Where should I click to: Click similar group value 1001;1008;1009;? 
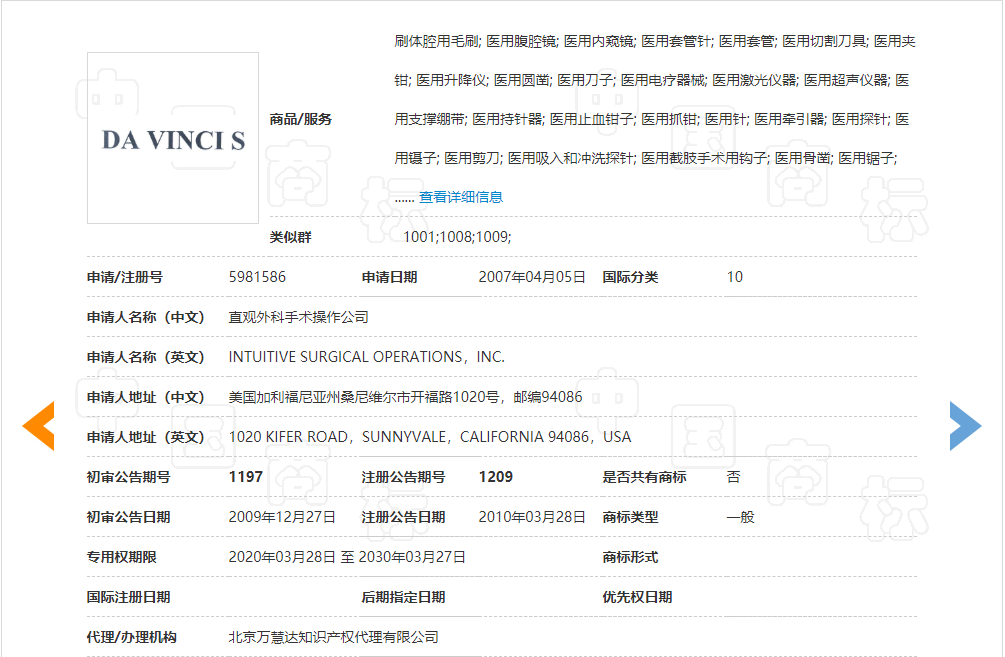click(x=457, y=237)
